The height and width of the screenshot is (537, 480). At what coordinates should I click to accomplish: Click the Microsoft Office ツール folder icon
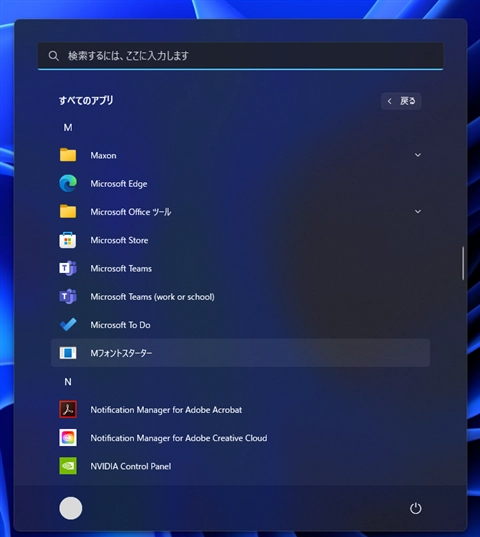[68, 211]
